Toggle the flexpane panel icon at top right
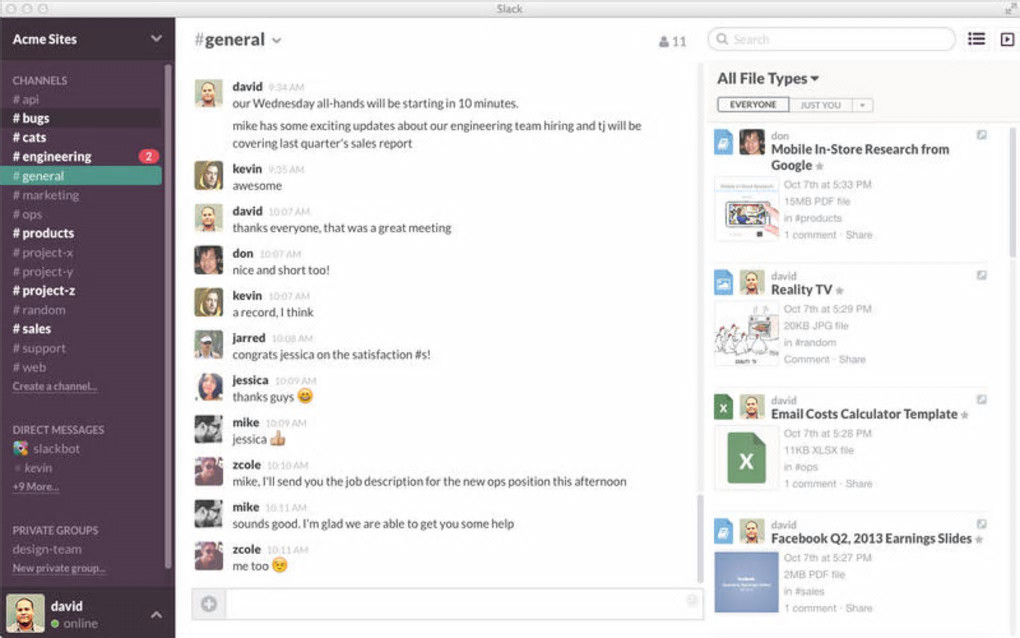1020x638 pixels. click(x=1006, y=40)
